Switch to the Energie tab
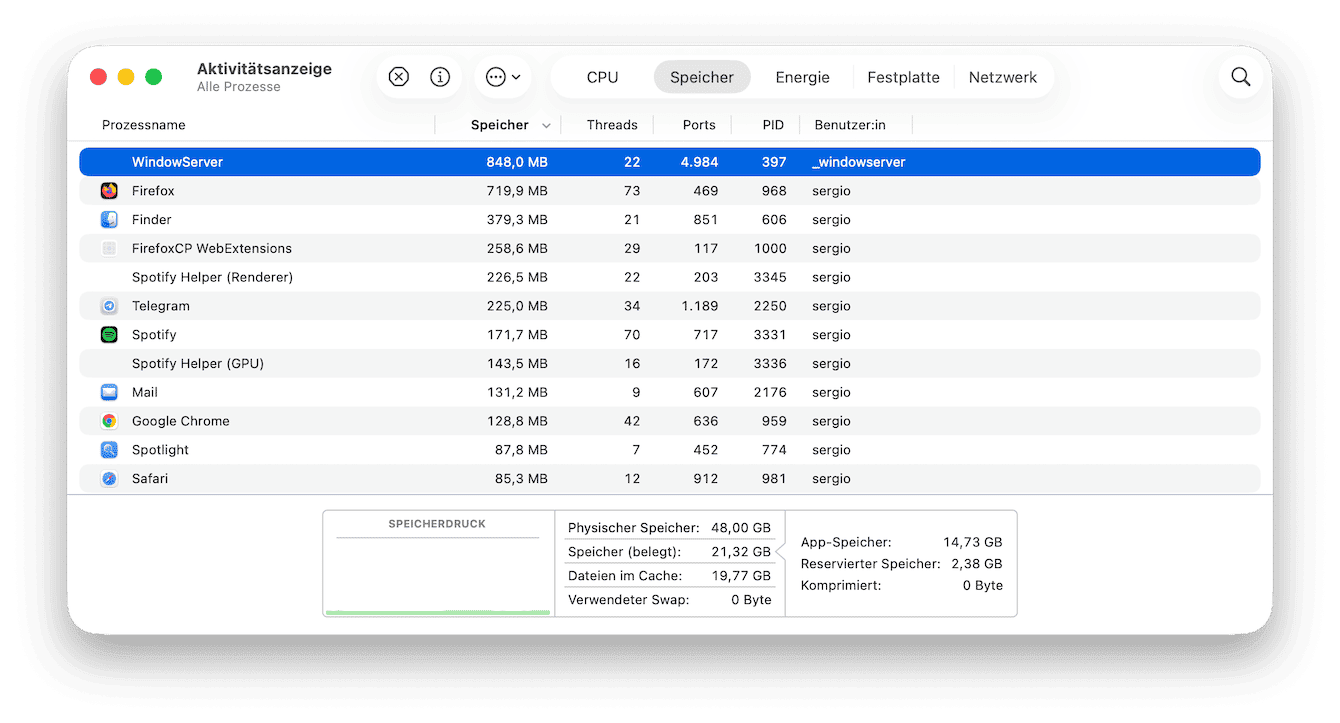The image size is (1340, 723). point(802,77)
